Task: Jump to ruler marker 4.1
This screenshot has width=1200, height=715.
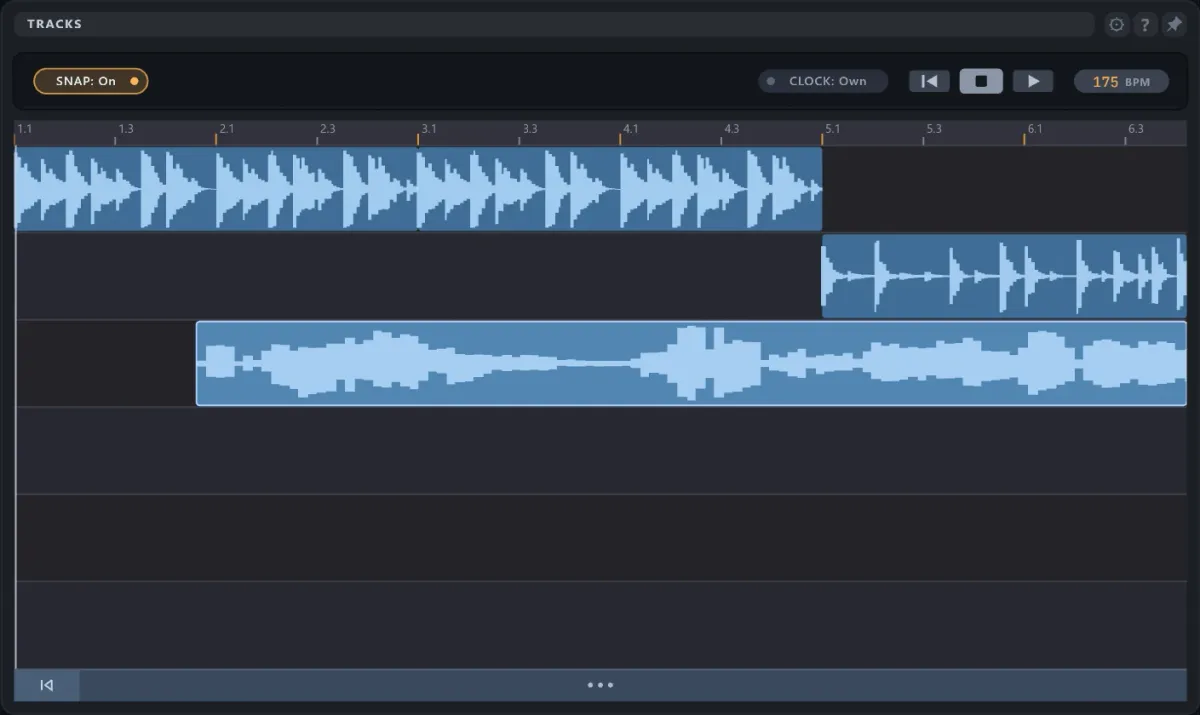Action: pos(631,129)
